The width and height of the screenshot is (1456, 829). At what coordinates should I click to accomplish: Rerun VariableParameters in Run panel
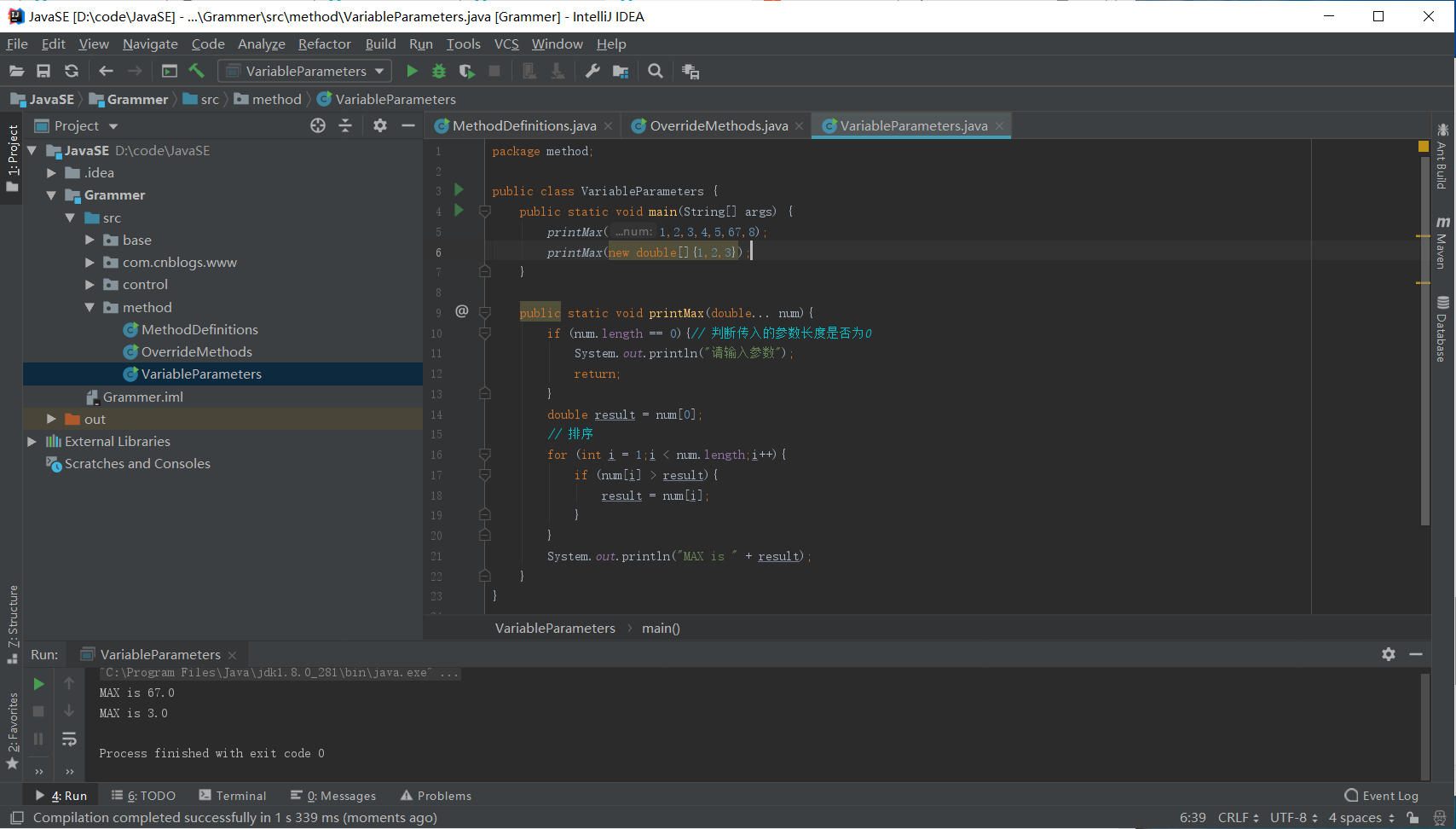38,684
